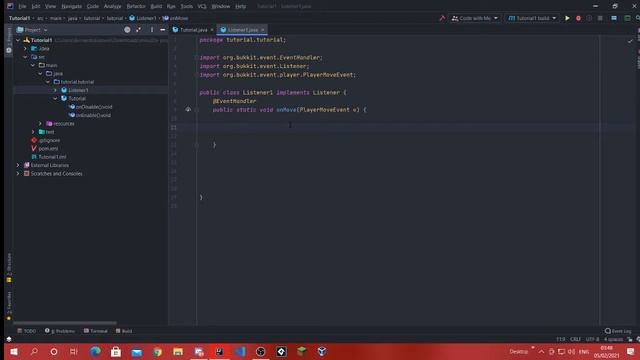Click the CRLF line separator status
This screenshot has width=640, height=360.
pyautogui.click(x=575, y=339)
